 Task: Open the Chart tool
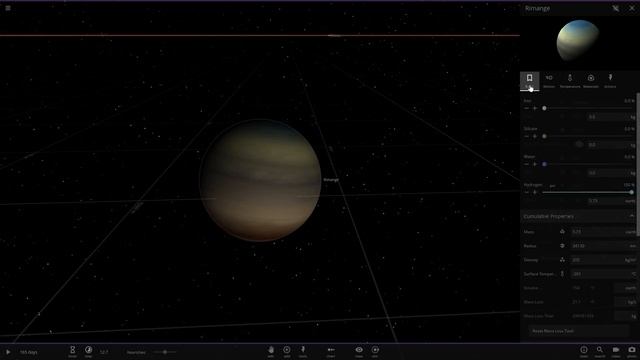(331, 351)
